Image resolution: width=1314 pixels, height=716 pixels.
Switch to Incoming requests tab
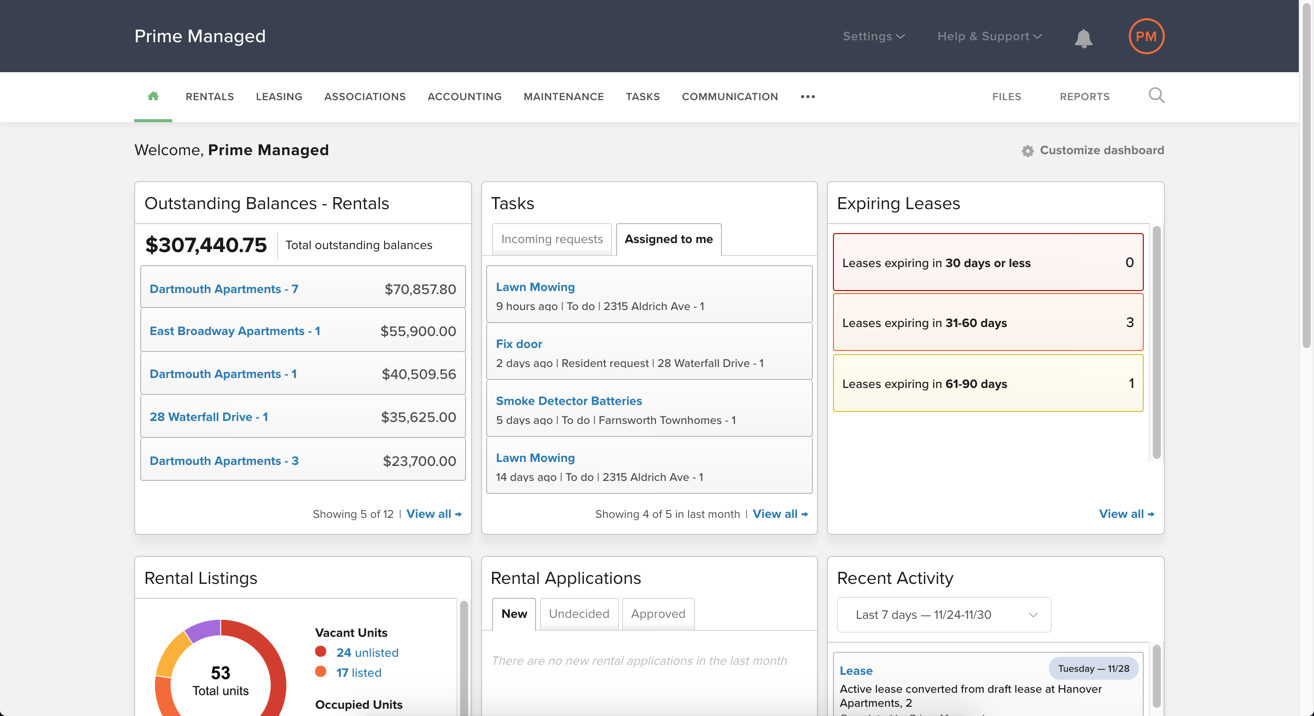pos(552,239)
